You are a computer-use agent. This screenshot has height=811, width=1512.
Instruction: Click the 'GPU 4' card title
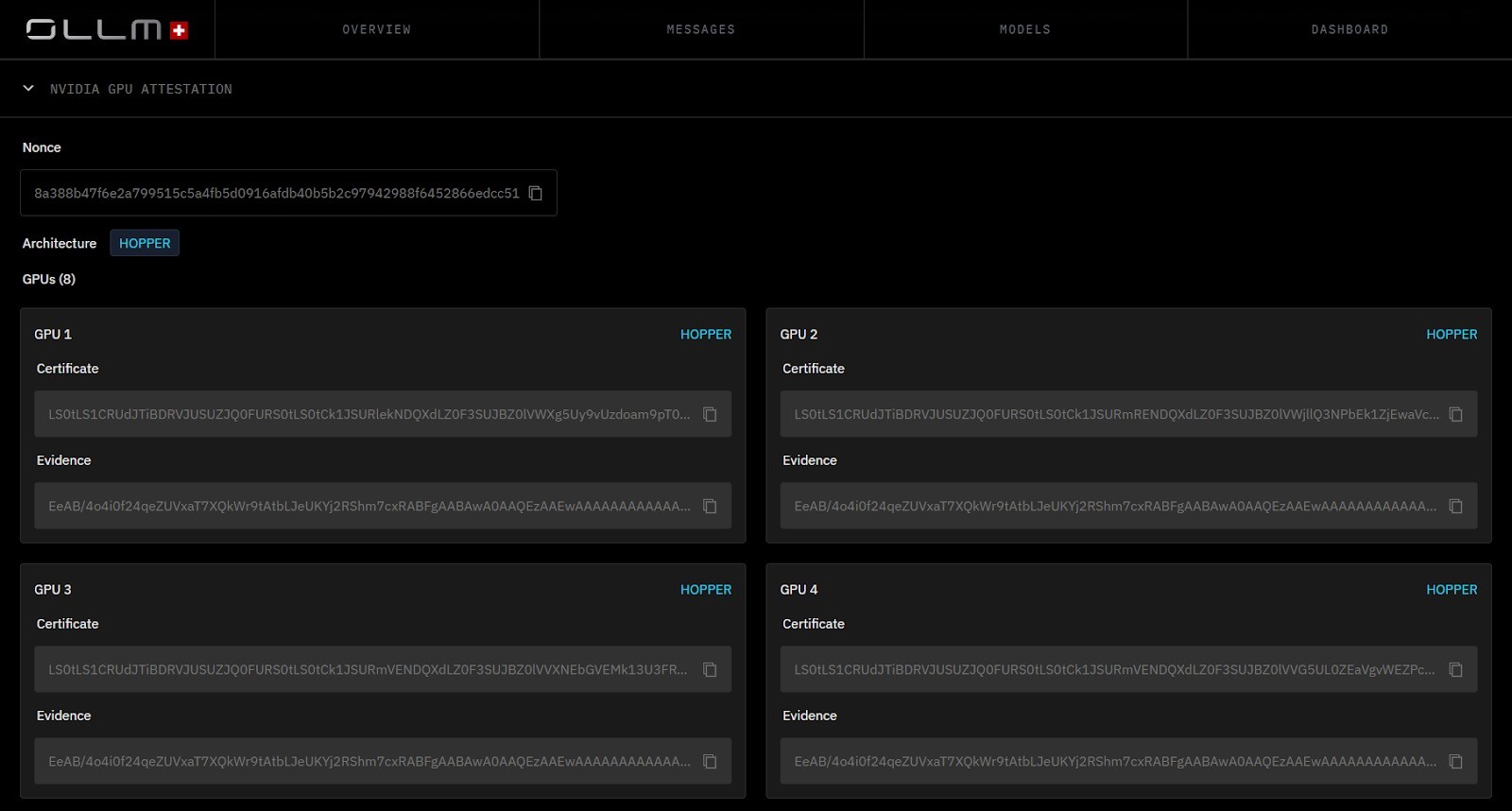coord(799,589)
